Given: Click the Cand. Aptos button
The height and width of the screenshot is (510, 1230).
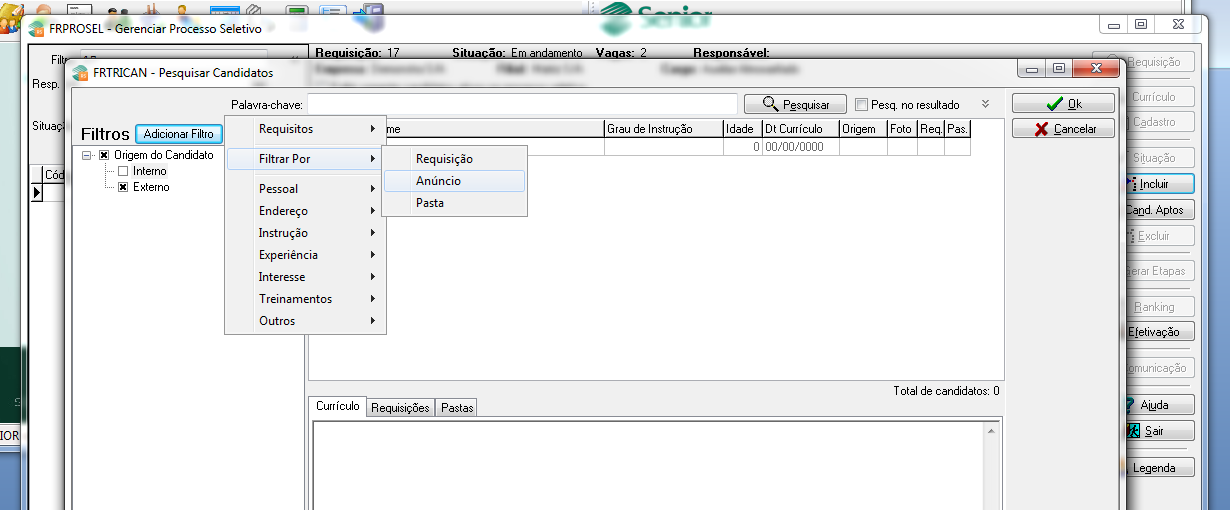Looking at the screenshot, I should (1153, 210).
